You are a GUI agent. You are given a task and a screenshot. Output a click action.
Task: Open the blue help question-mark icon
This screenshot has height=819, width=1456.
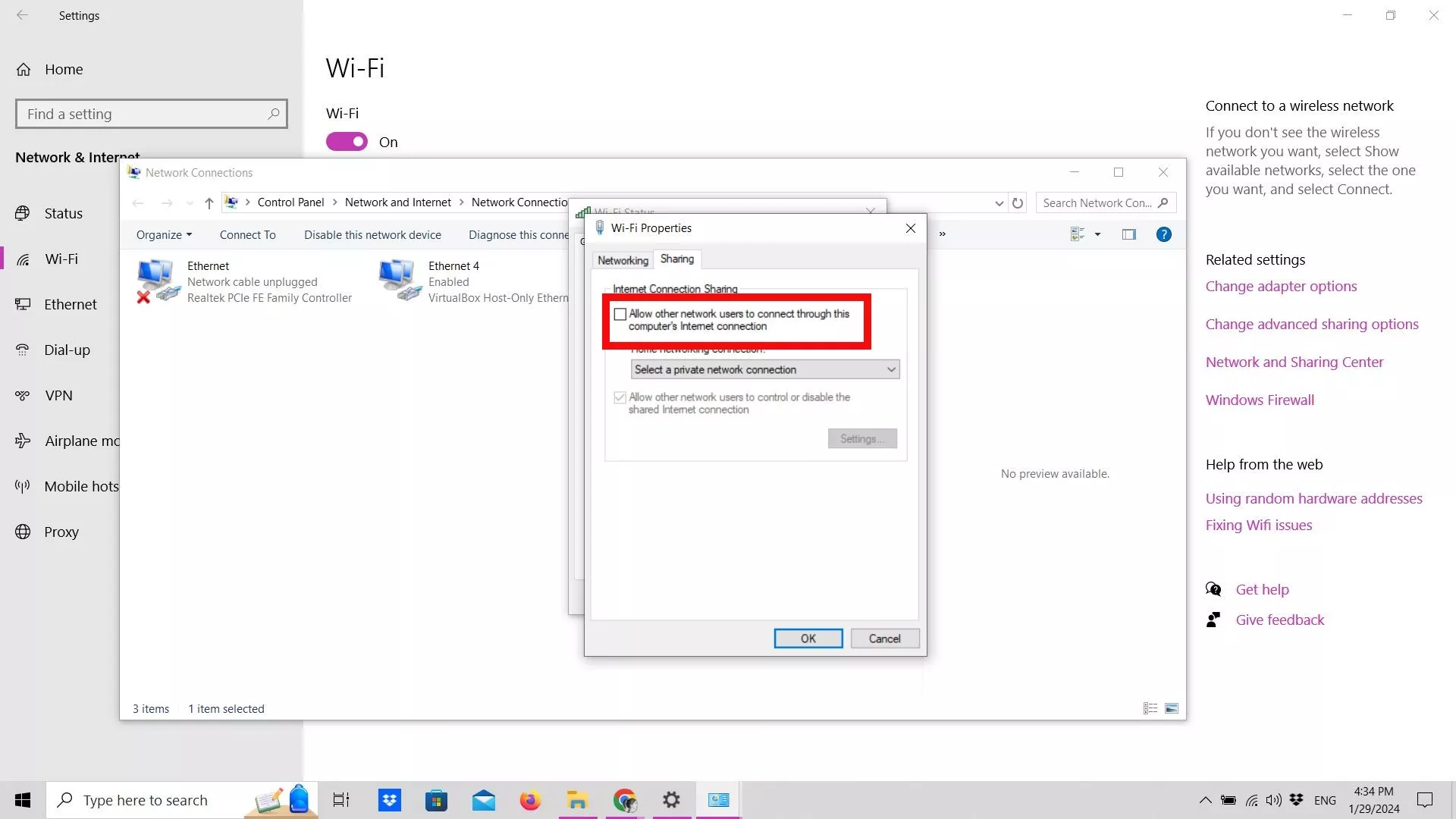pos(1163,234)
